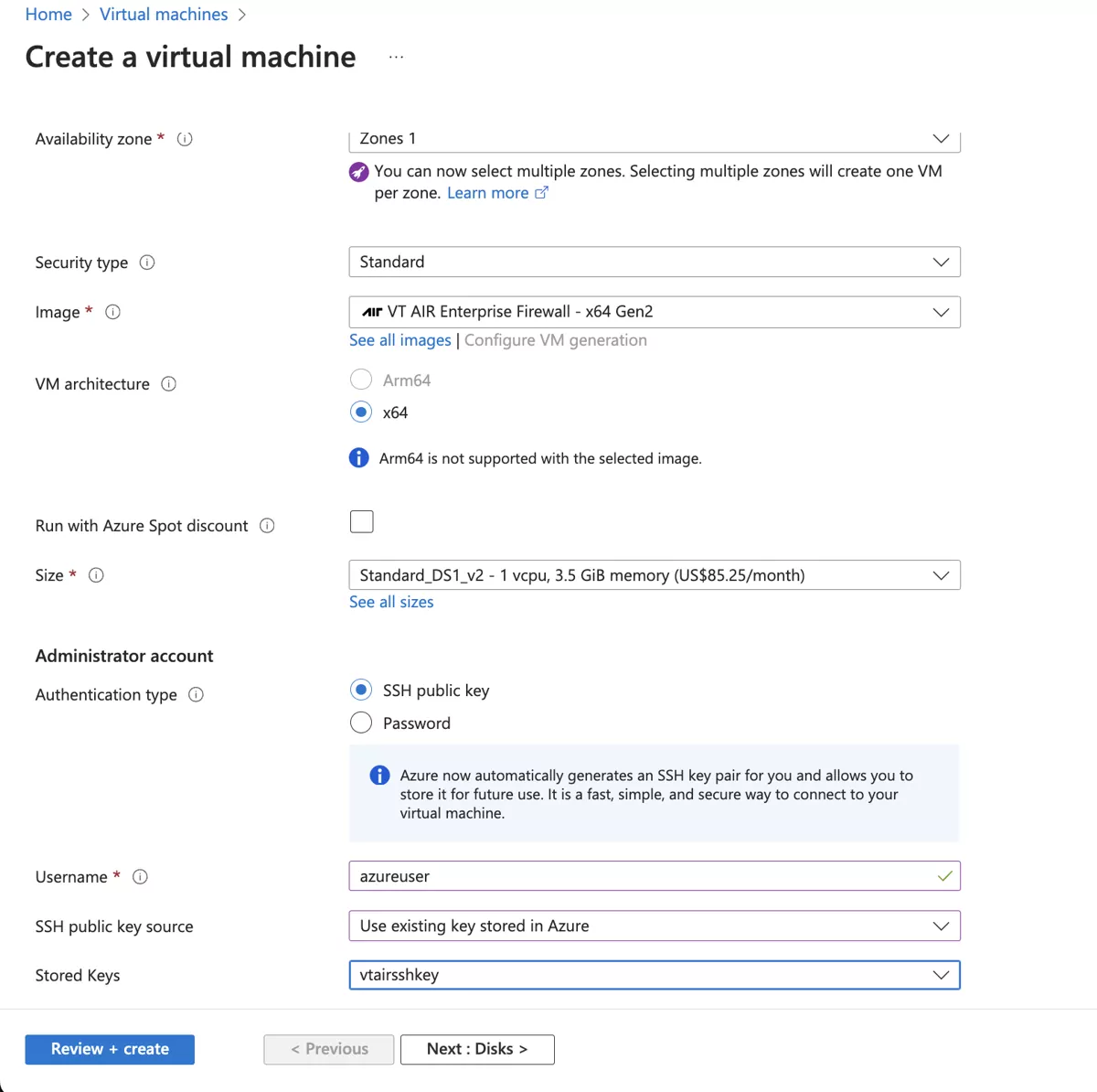Click the ellipsis next to page title
Image resolution: width=1097 pixels, height=1092 pixels.
(x=396, y=56)
